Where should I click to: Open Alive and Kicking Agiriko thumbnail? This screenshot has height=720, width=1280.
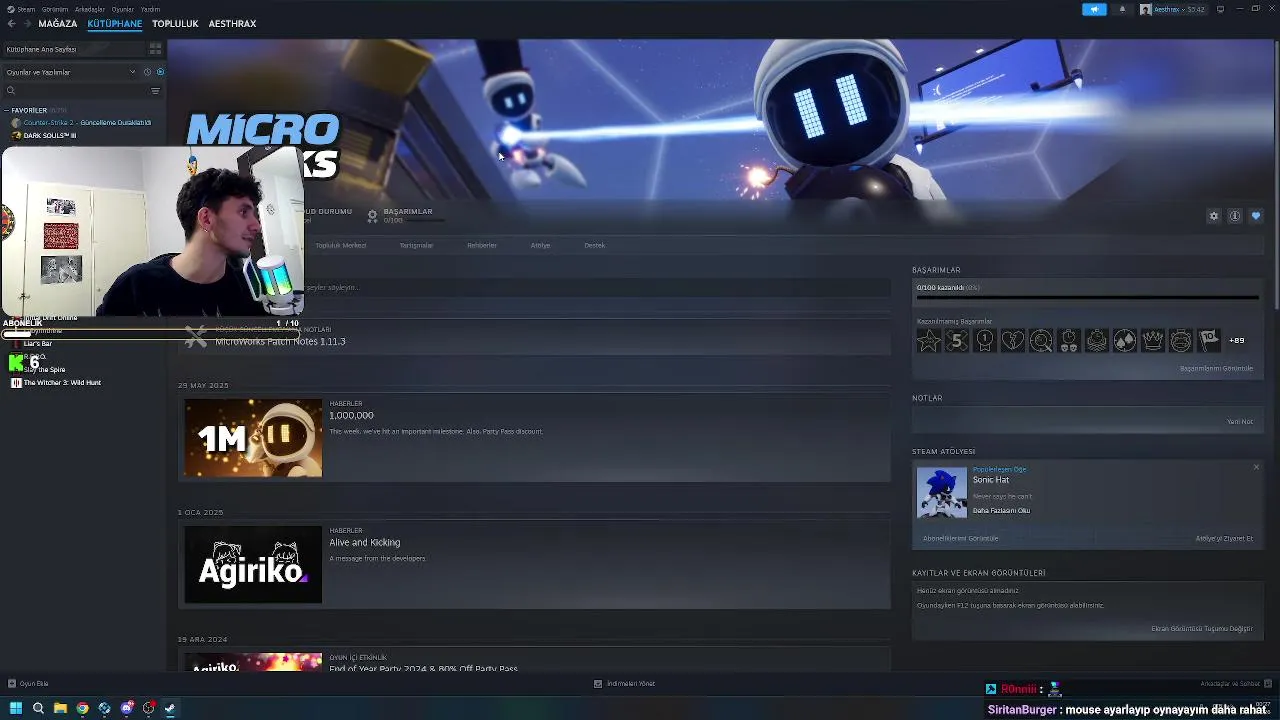[x=253, y=565]
